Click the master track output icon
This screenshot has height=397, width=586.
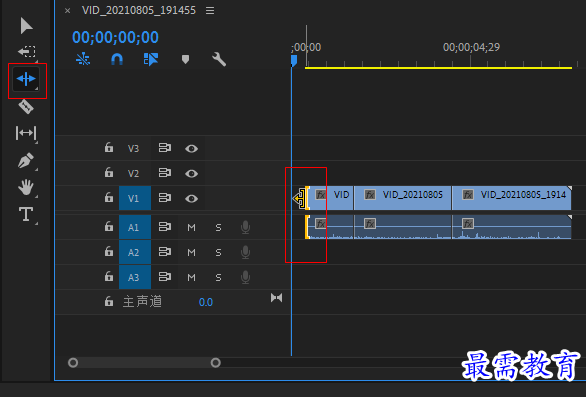pos(277,298)
